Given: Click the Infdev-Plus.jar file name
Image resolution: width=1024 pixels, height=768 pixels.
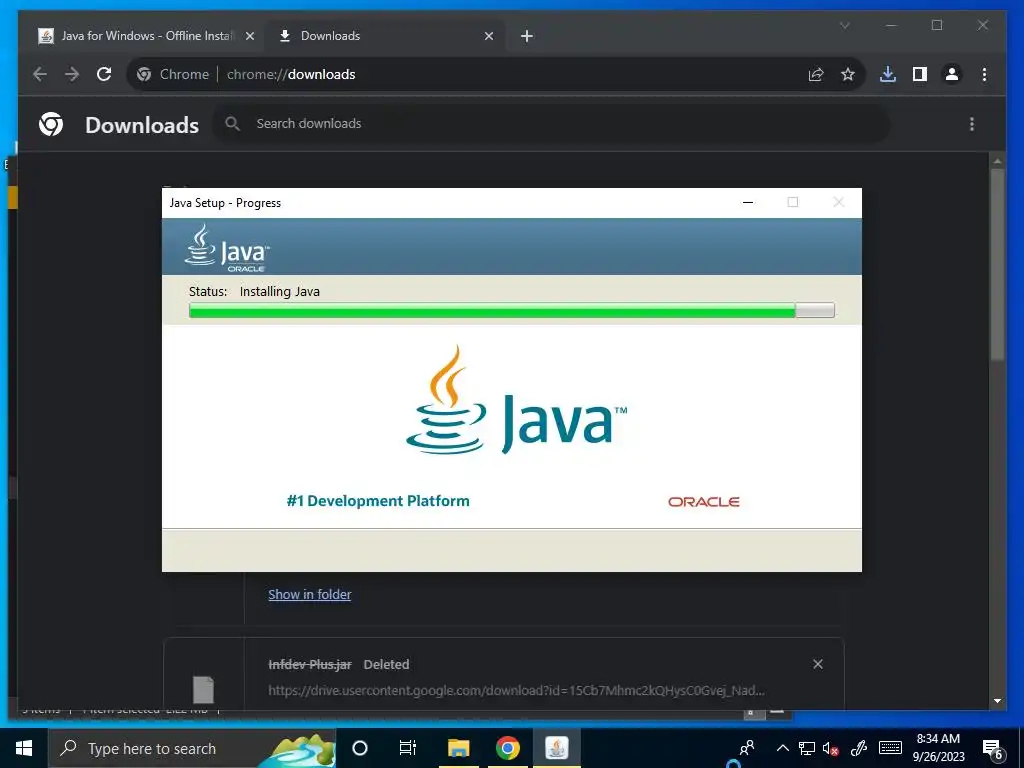Looking at the screenshot, I should (310, 664).
